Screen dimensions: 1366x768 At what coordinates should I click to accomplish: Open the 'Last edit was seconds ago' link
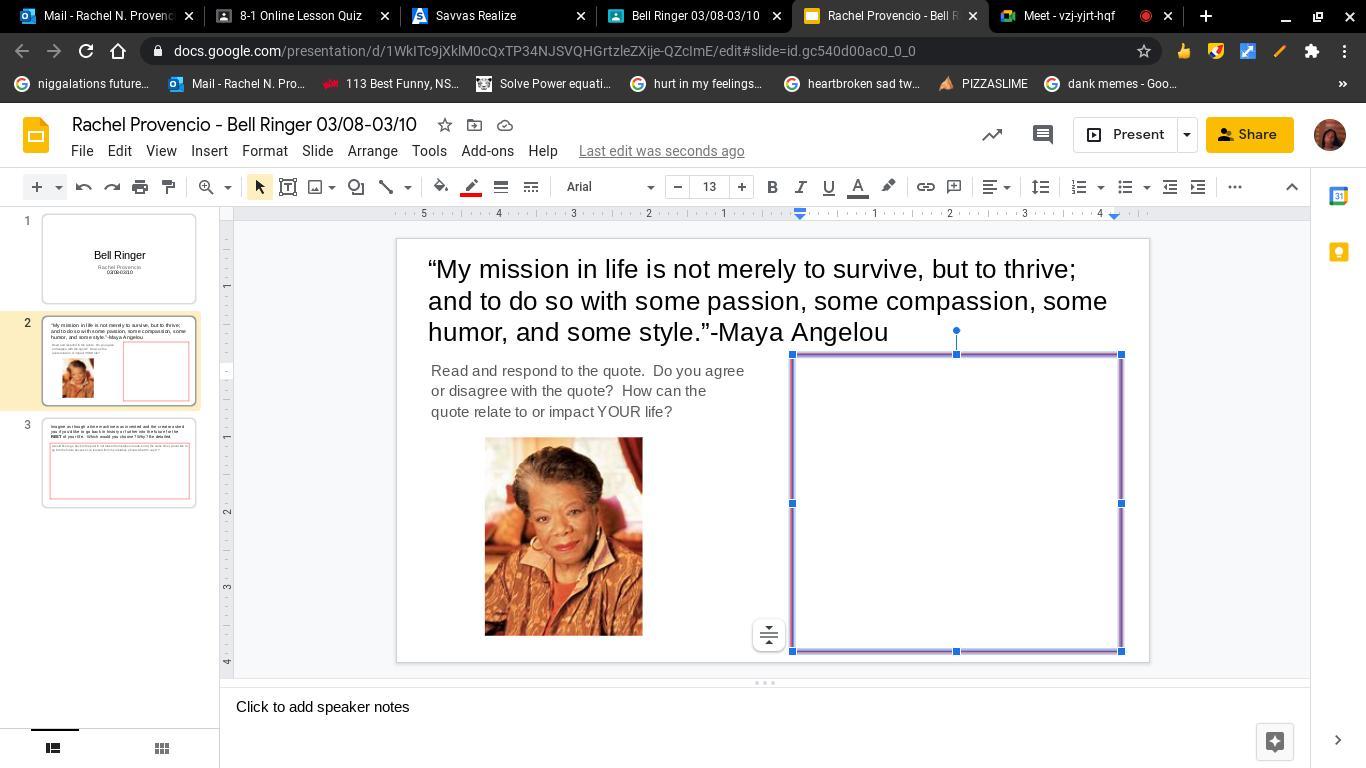(661, 151)
